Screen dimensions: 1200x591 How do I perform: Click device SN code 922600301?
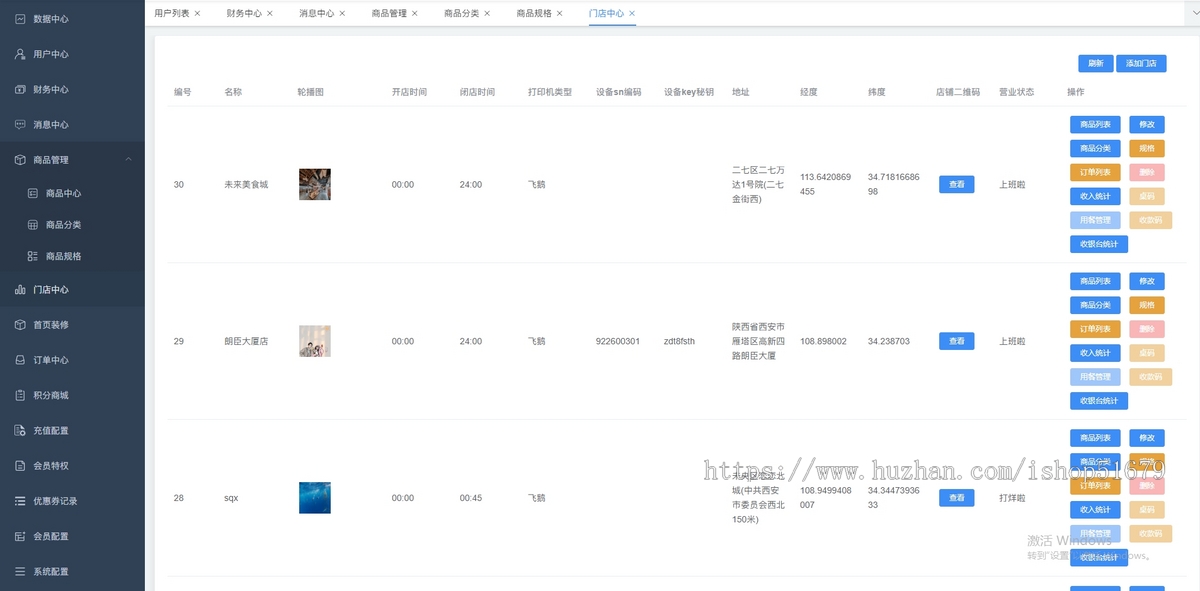617,341
